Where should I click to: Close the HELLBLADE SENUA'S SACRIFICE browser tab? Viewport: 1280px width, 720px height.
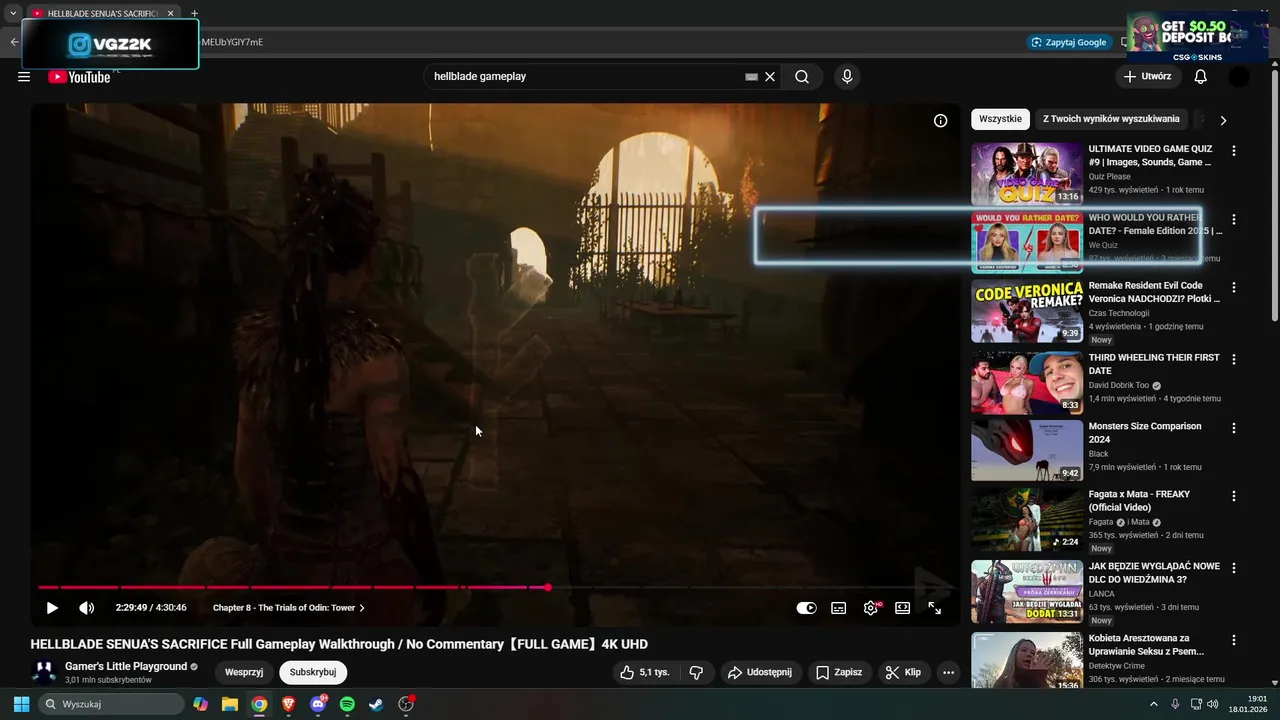[x=171, y=13]
